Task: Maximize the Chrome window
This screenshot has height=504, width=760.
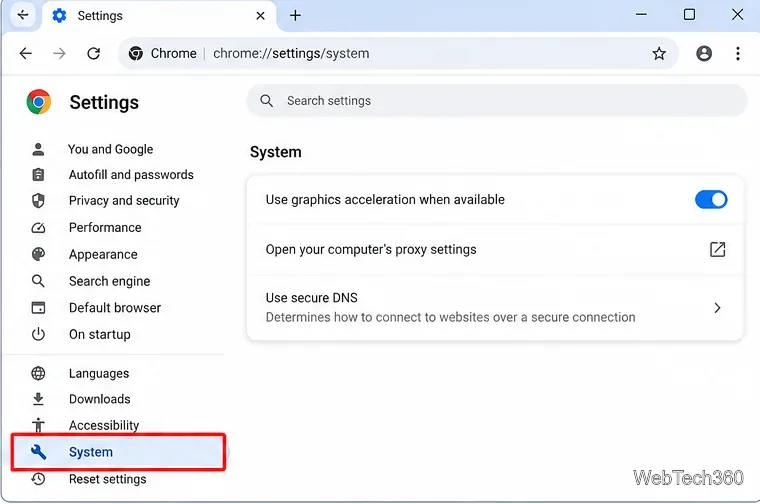Action: pos(689,15)
